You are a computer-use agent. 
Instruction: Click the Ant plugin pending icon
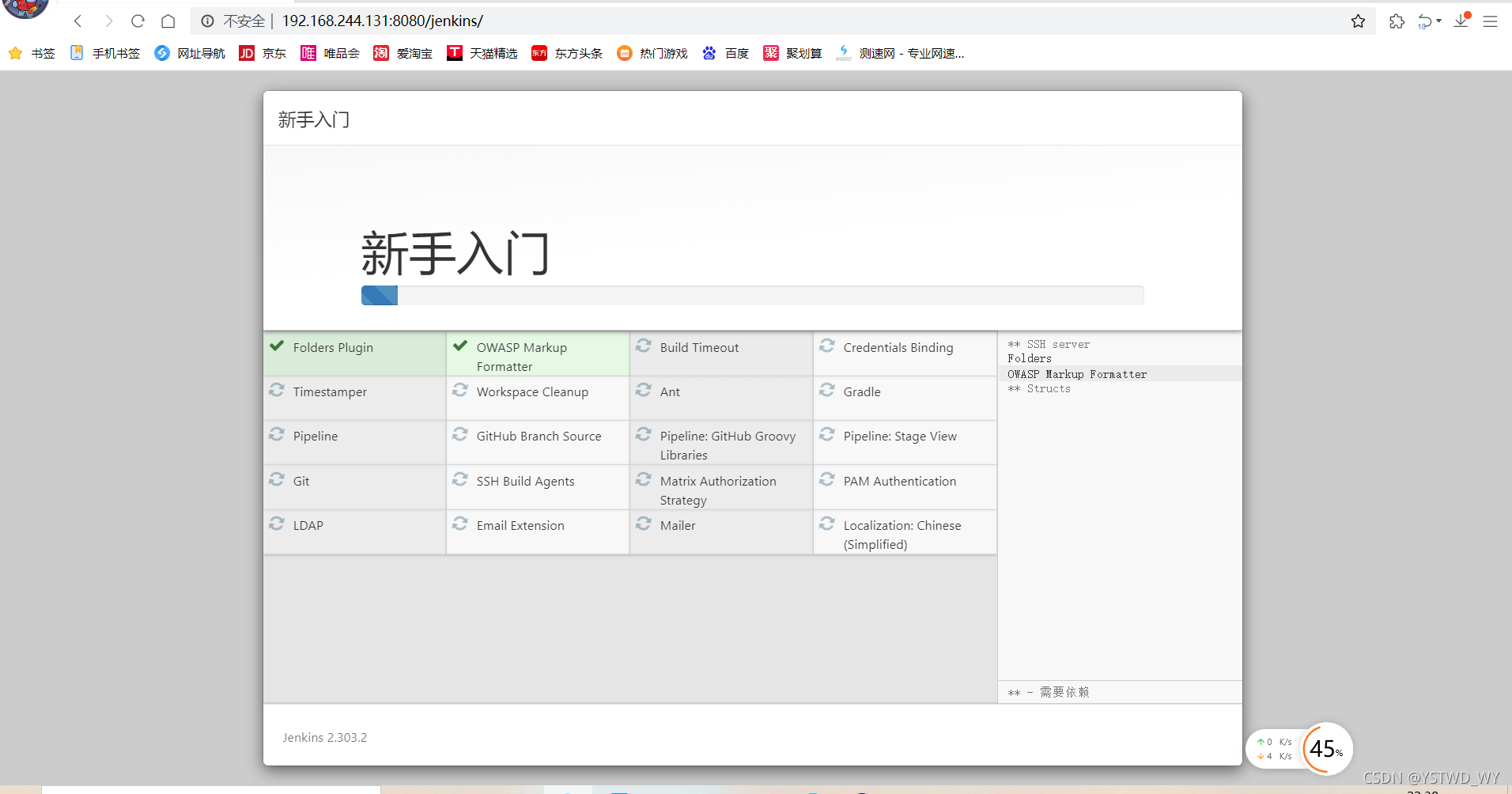point(644,390)
